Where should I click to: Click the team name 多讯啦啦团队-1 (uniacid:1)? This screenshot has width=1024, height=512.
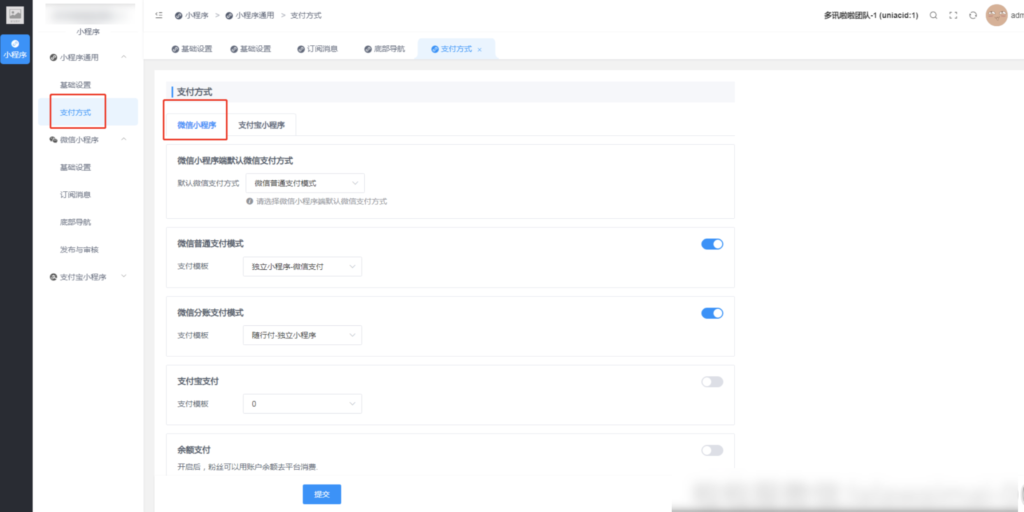pos(871,15)
